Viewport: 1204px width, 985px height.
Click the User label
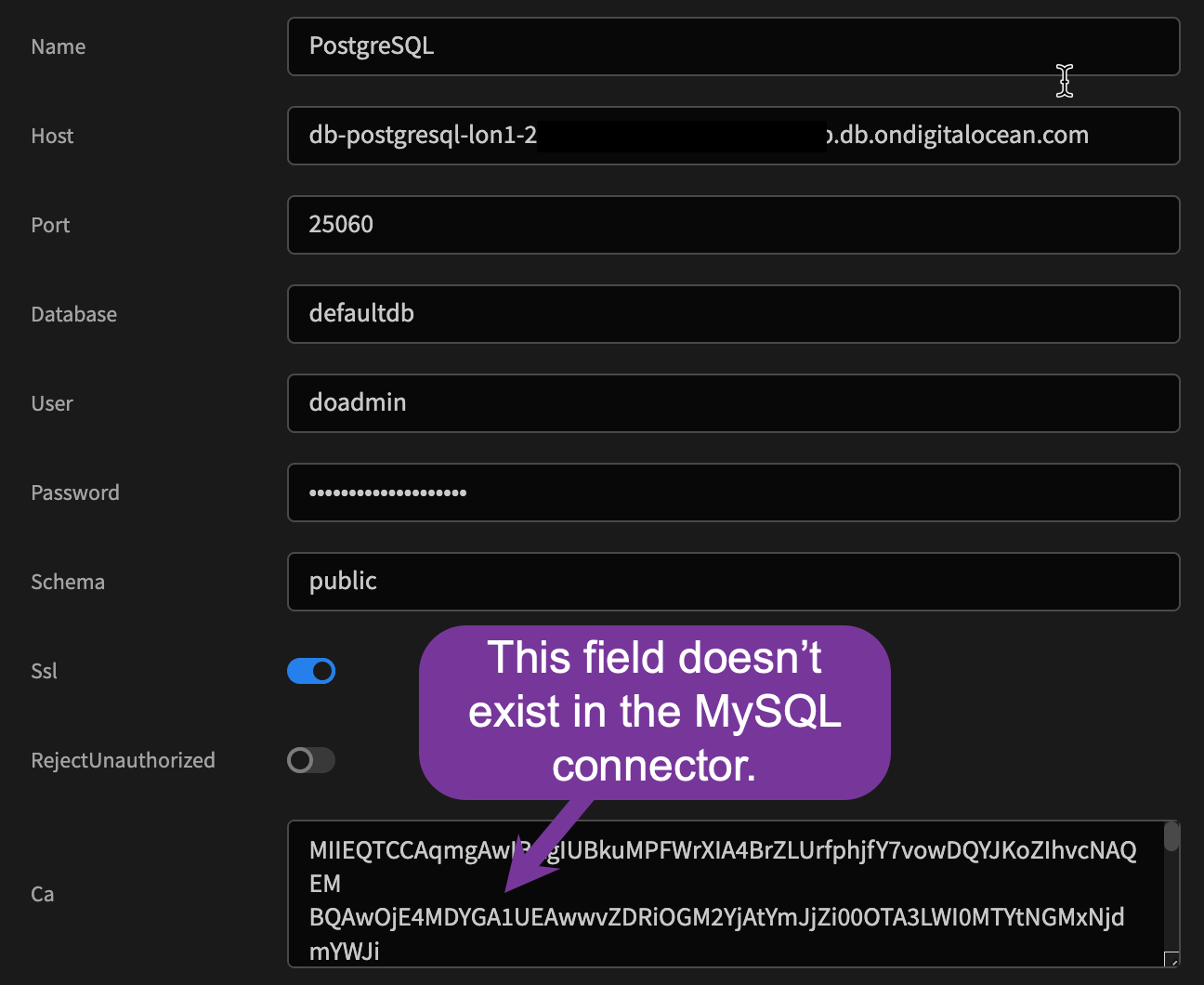[x=52, y=403]
